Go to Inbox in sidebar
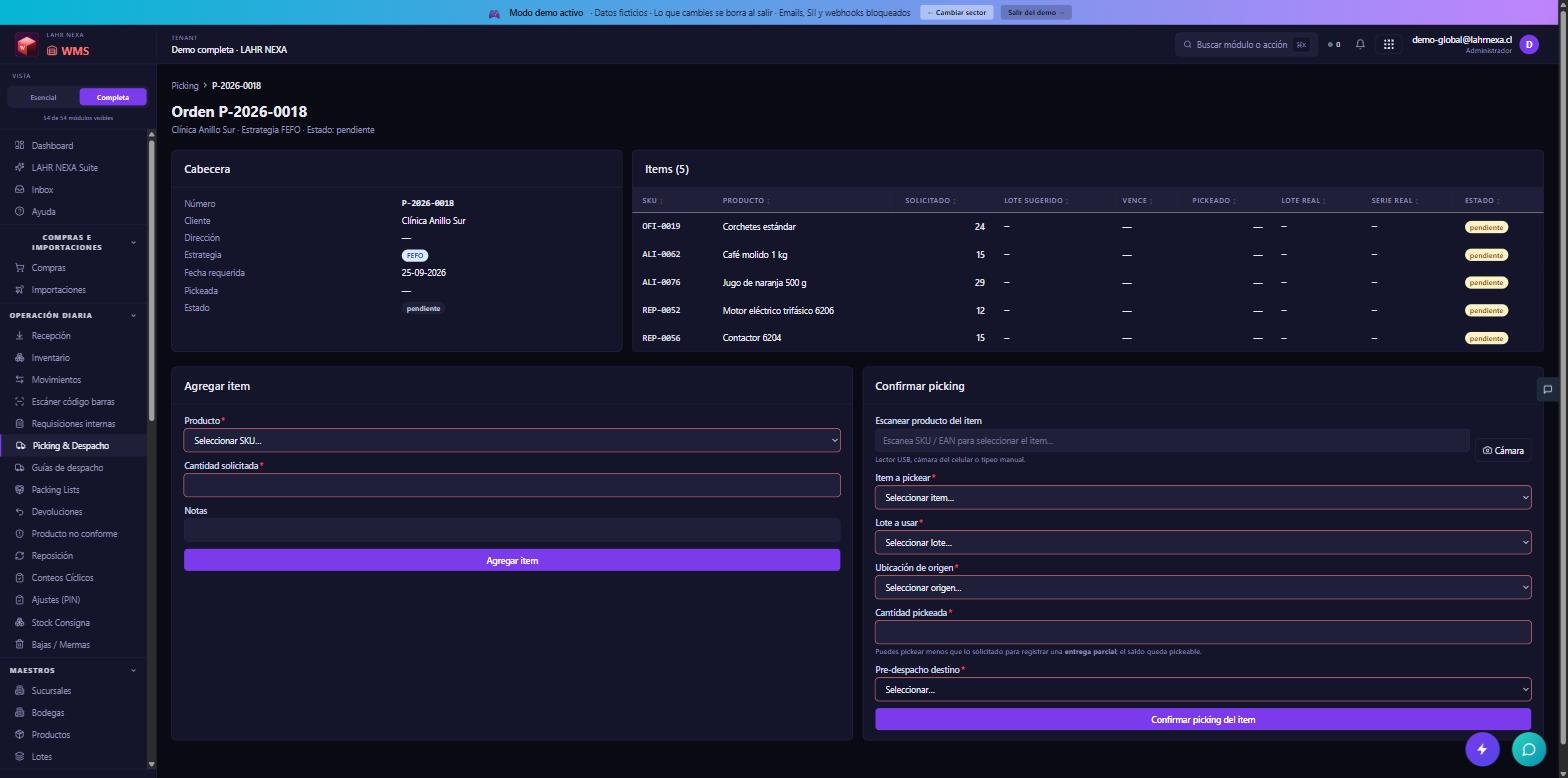1568x778 pixels. (42, 190)
